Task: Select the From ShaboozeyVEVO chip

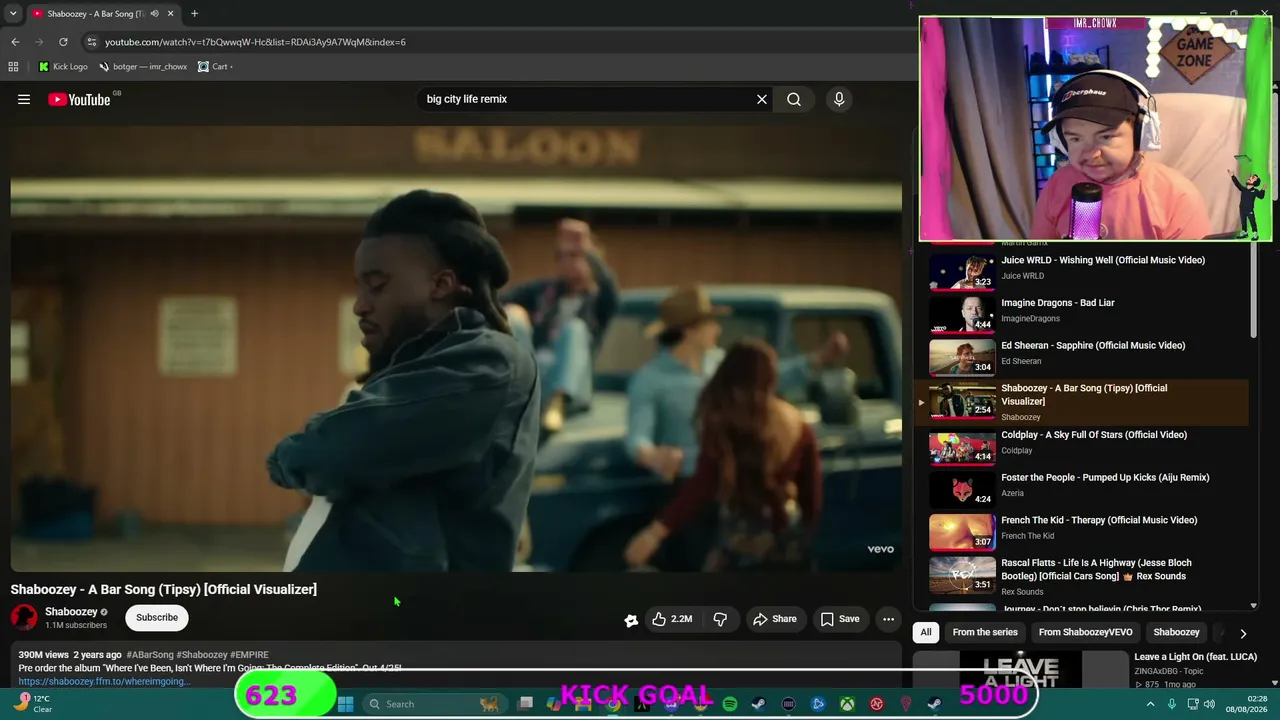Action: tap(1086, 632)
